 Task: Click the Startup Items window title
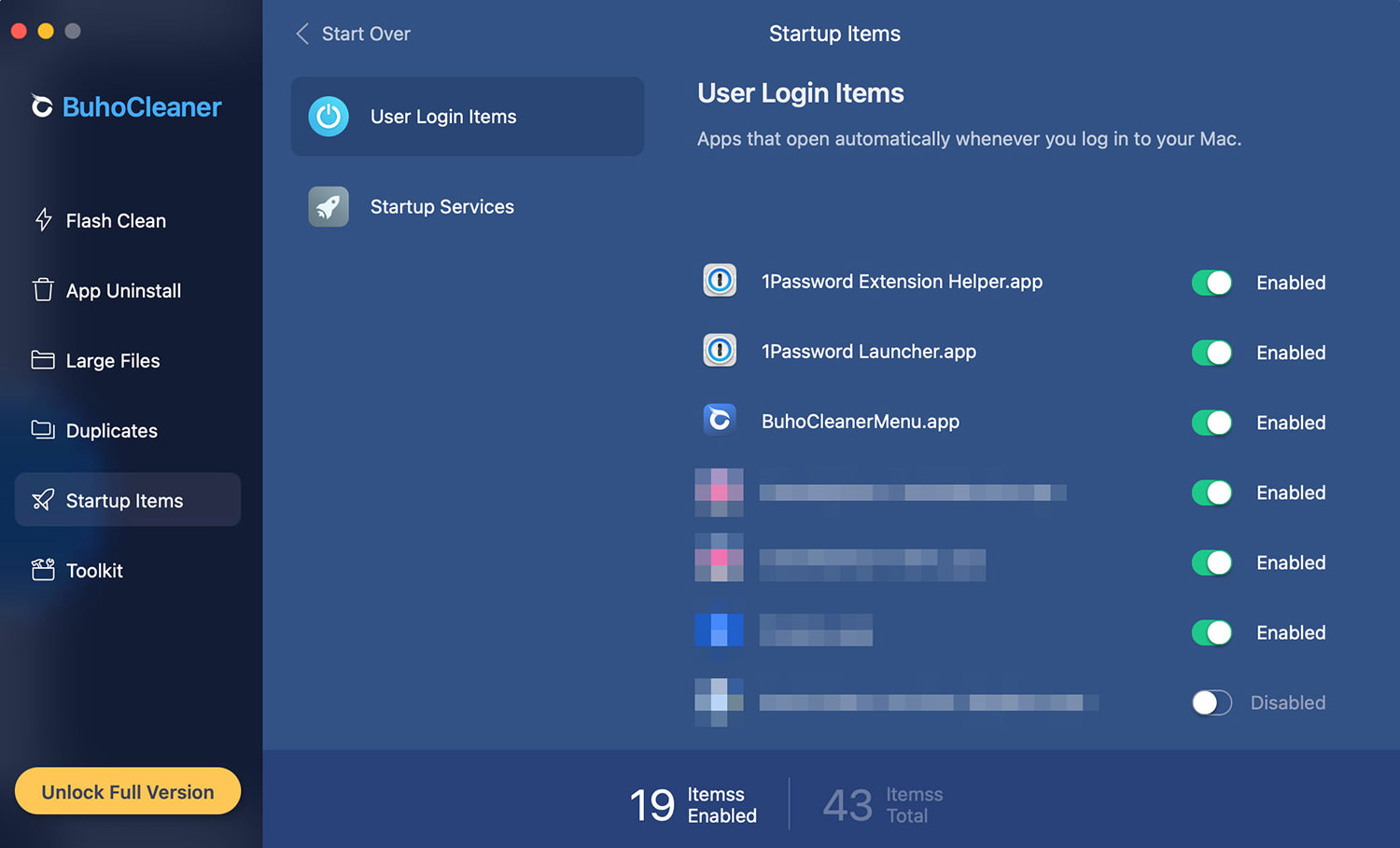pos(834,34)
